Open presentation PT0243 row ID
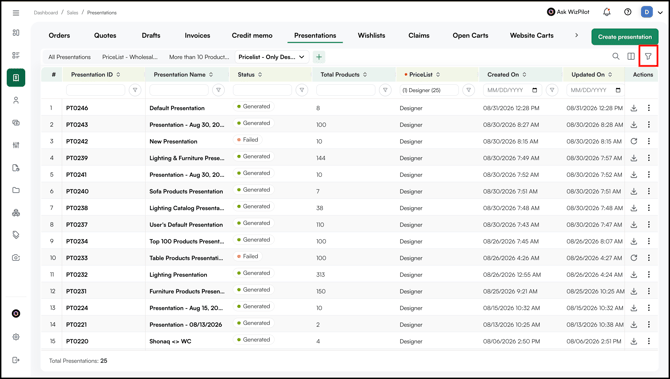This screenshot has height=379, width=670. coord(77,125)
